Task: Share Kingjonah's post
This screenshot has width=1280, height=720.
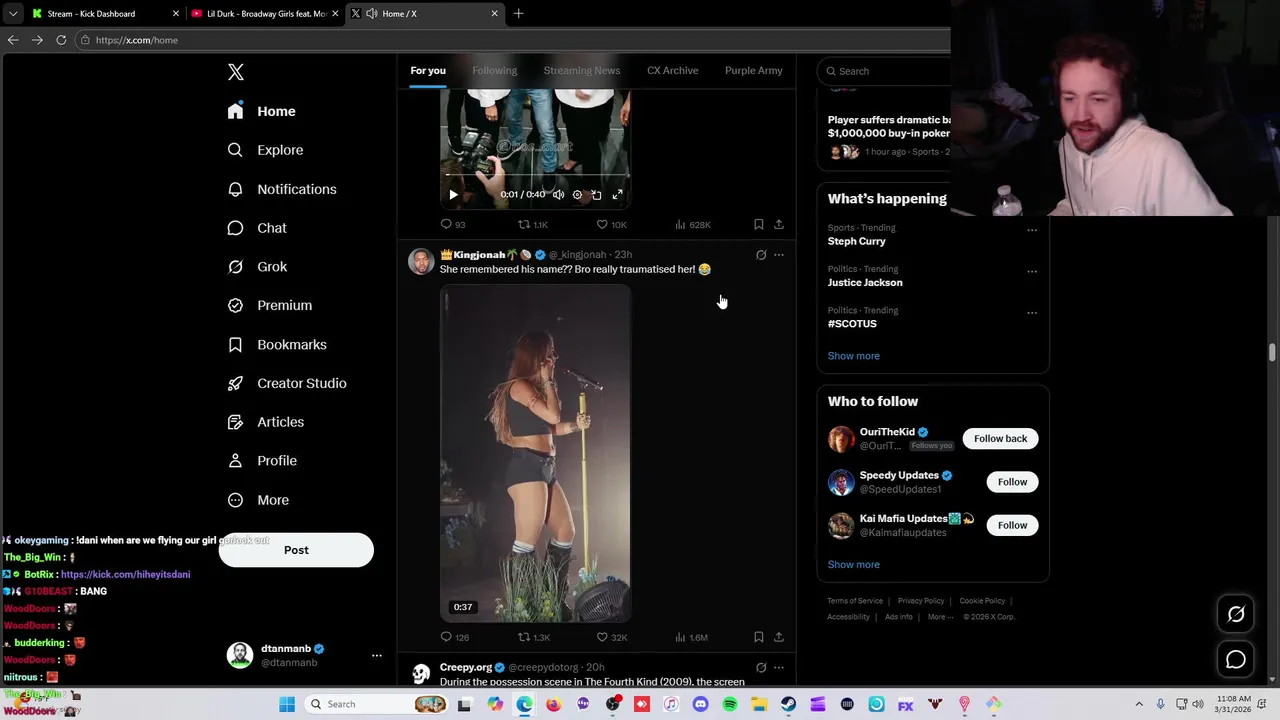Action: pos(779,637)
